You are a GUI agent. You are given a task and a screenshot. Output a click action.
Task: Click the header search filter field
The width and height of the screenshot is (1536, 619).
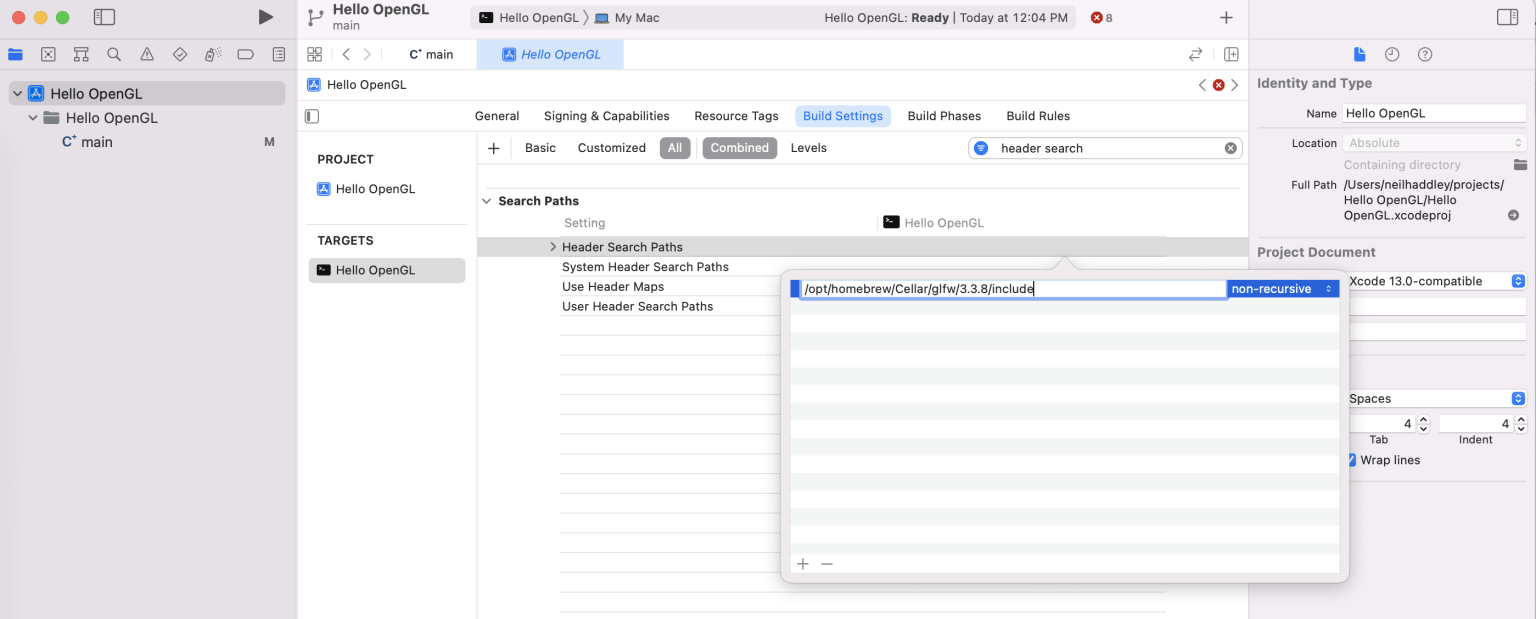click(x=1106, y=148)
